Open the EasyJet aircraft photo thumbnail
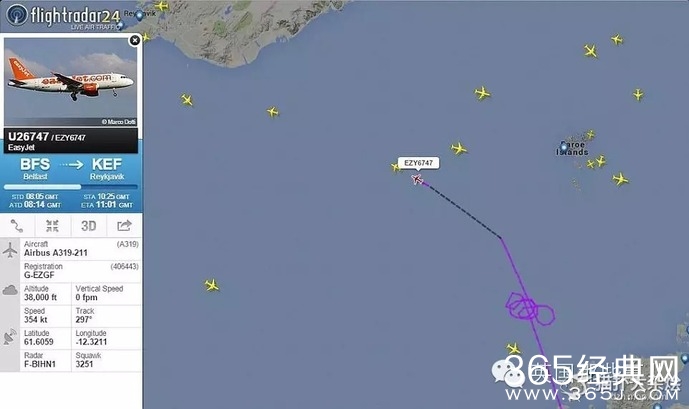Screen dimensions: 689x409 (70, 82)
